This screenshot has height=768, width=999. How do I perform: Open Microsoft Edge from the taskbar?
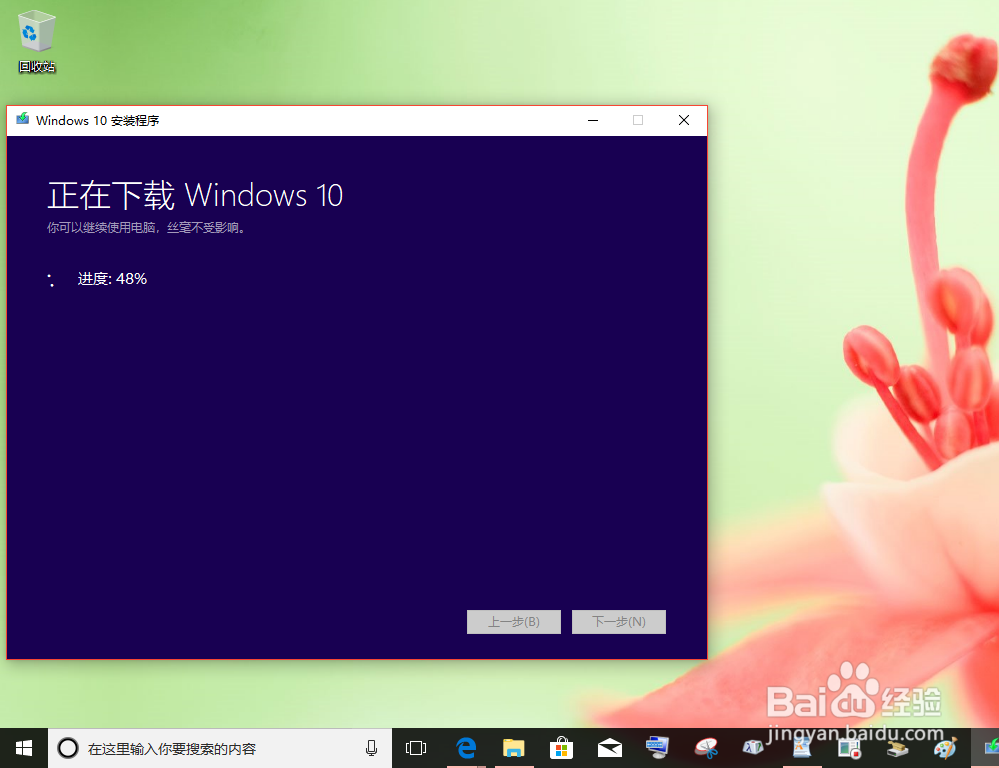point(466,747)
